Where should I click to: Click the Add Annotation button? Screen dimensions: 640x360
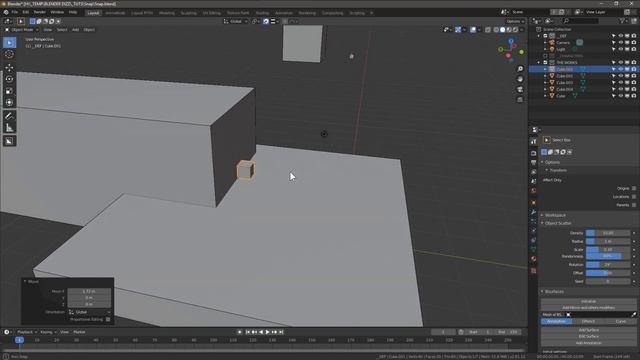(x=589, y=343)
